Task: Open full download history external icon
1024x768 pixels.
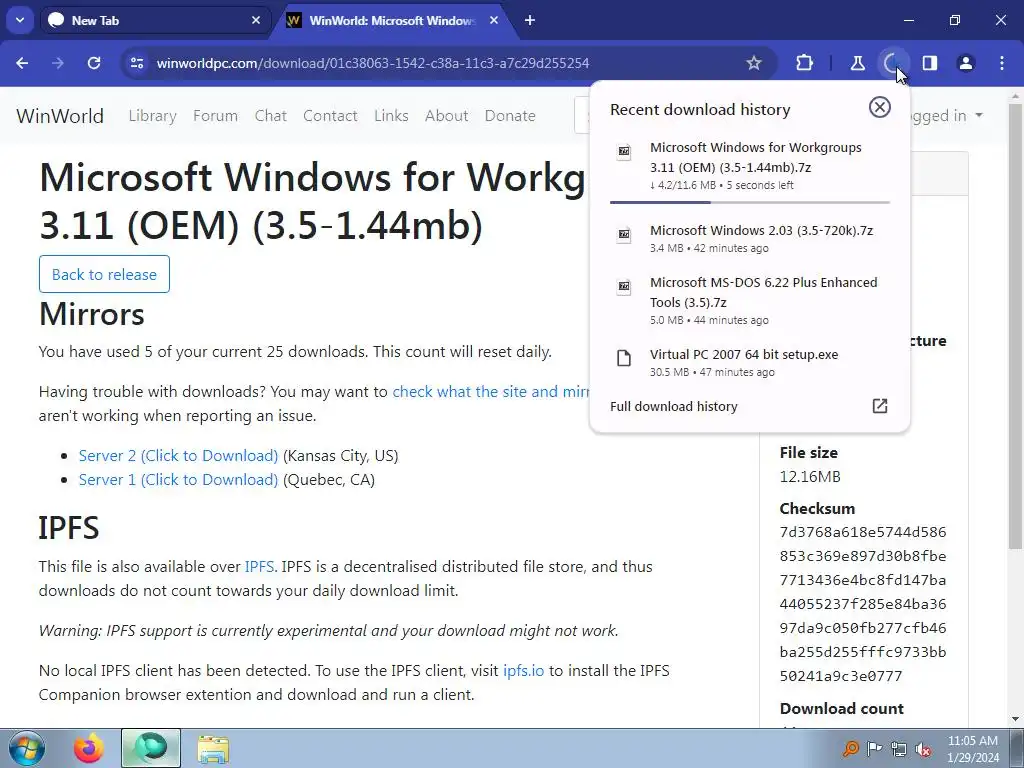Action: tap(880, 406)
